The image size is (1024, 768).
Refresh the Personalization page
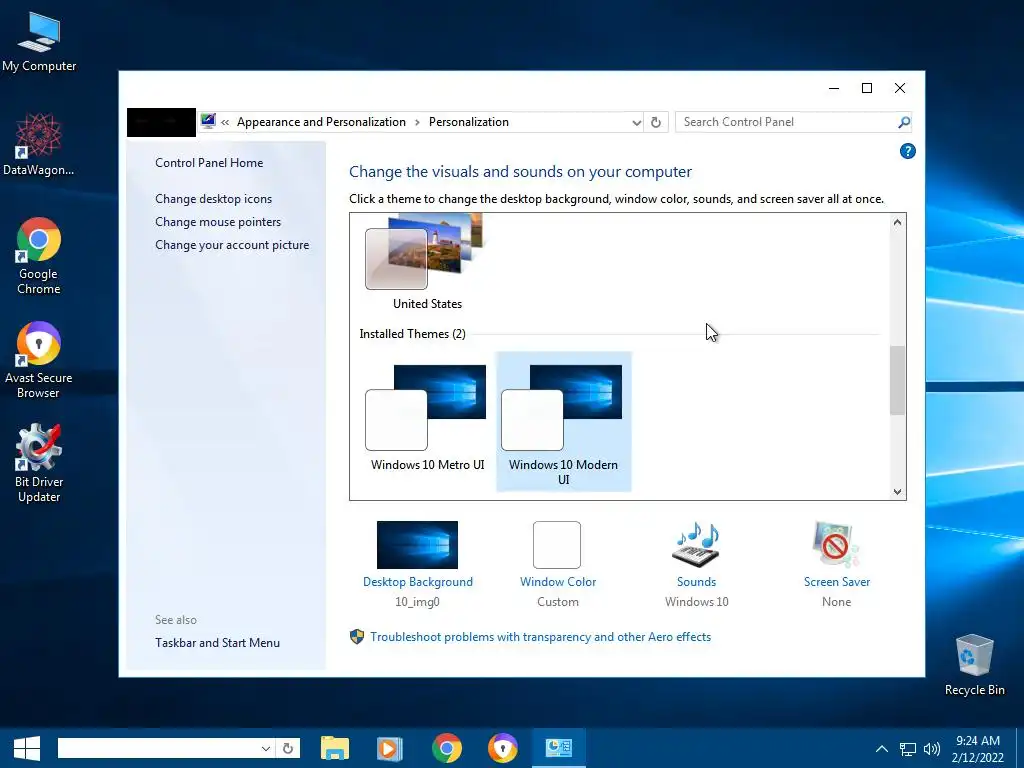(656, 122)
